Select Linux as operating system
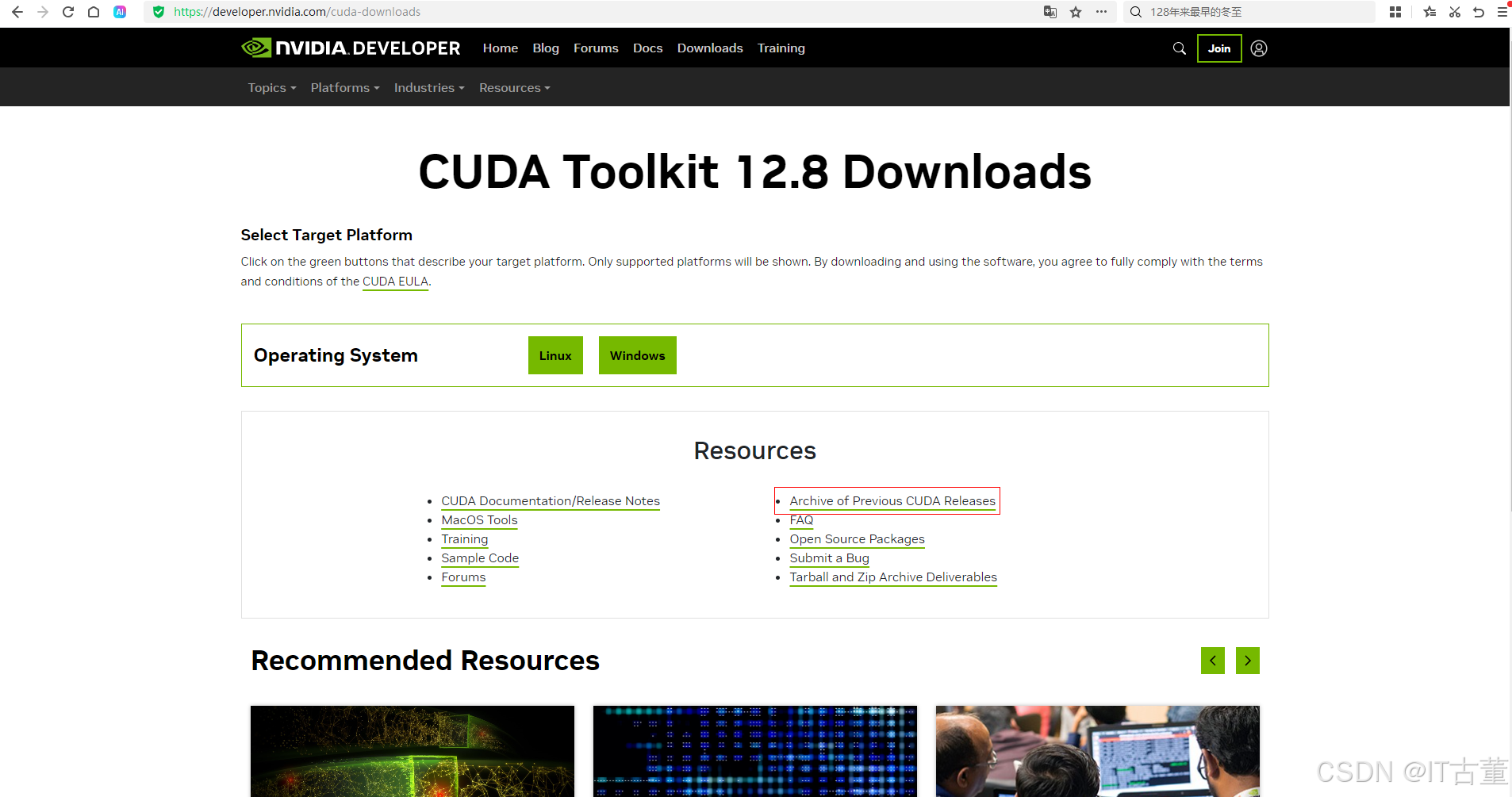Image resolution: width=1512 pixels, height=797 pixels. (x=555, y=355)
